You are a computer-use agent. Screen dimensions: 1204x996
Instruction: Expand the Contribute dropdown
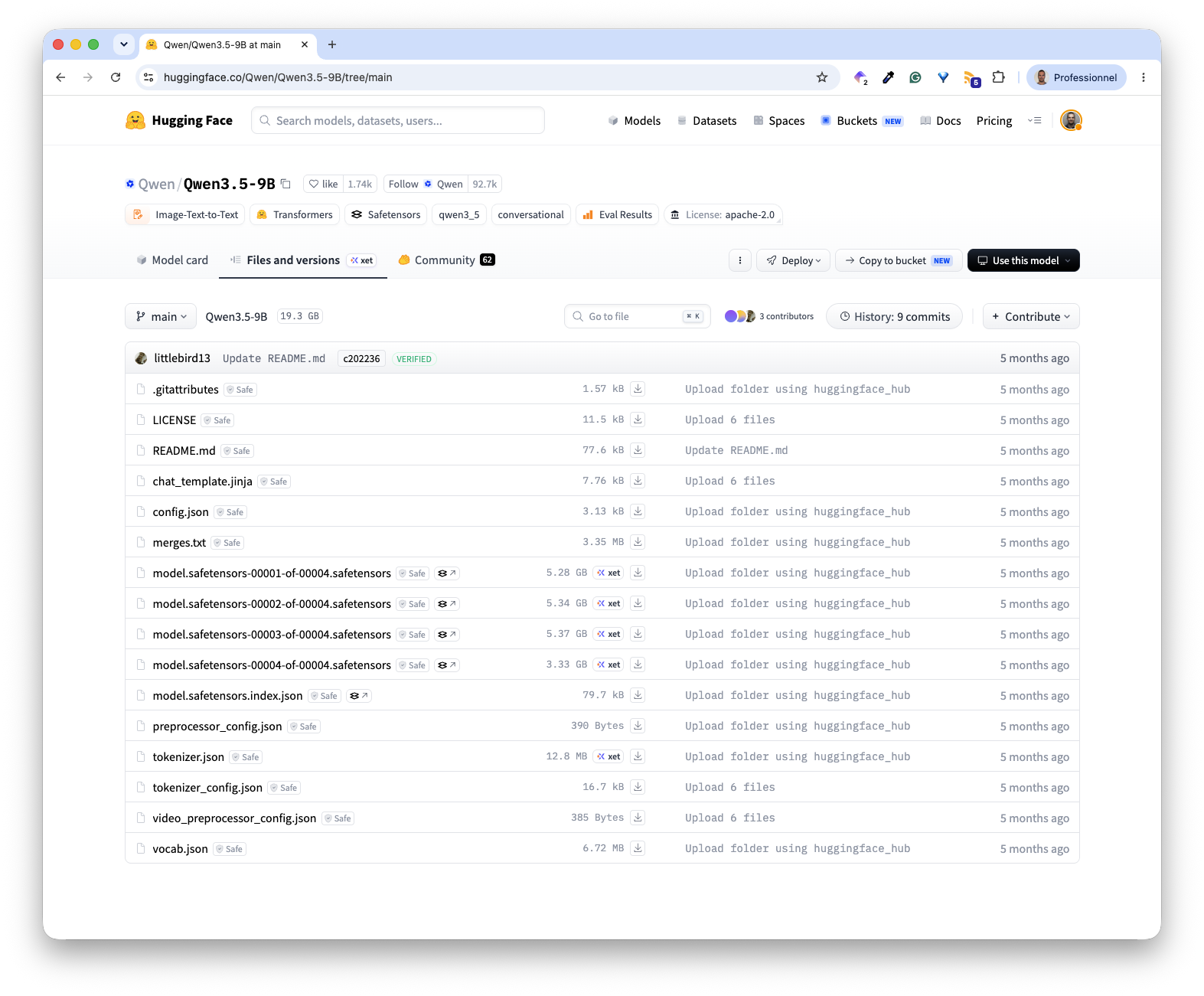(1031, 316)
